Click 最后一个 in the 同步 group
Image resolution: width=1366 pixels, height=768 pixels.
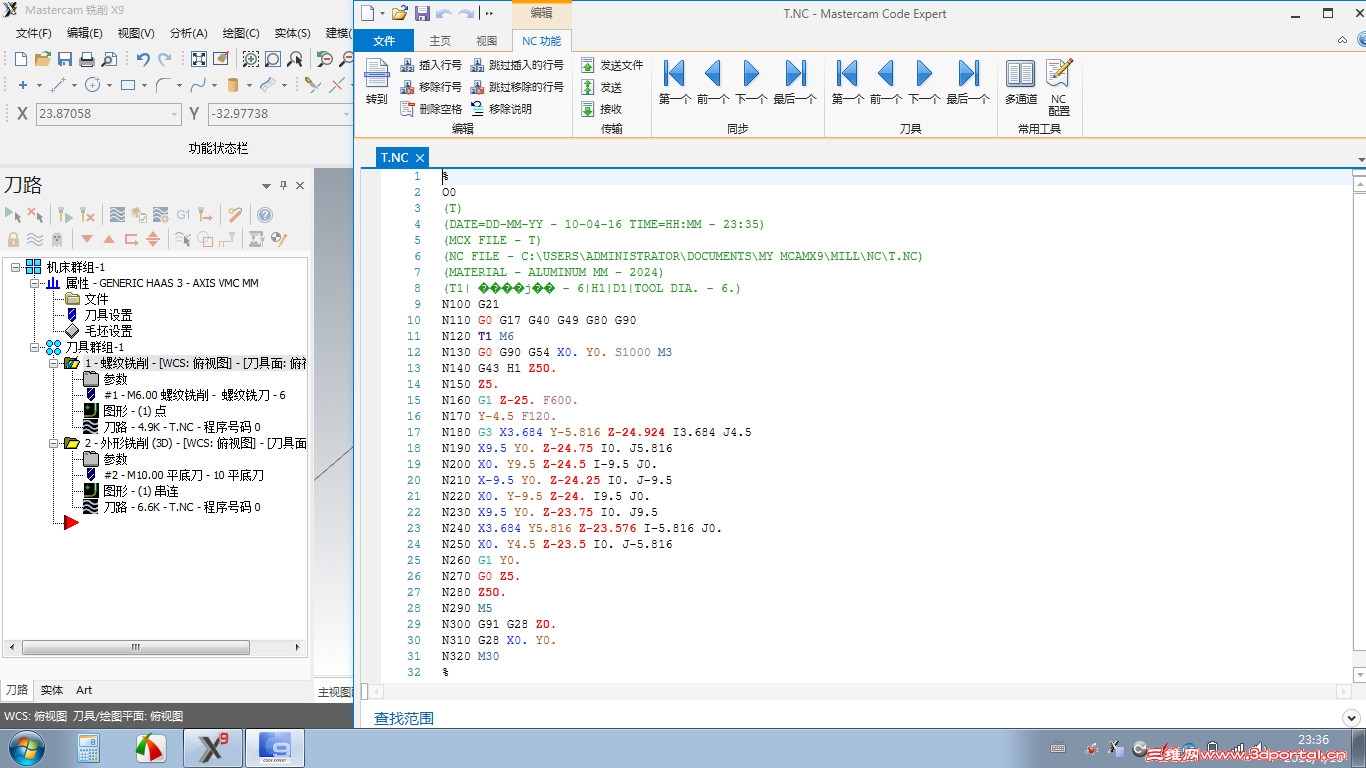[795, 81]
